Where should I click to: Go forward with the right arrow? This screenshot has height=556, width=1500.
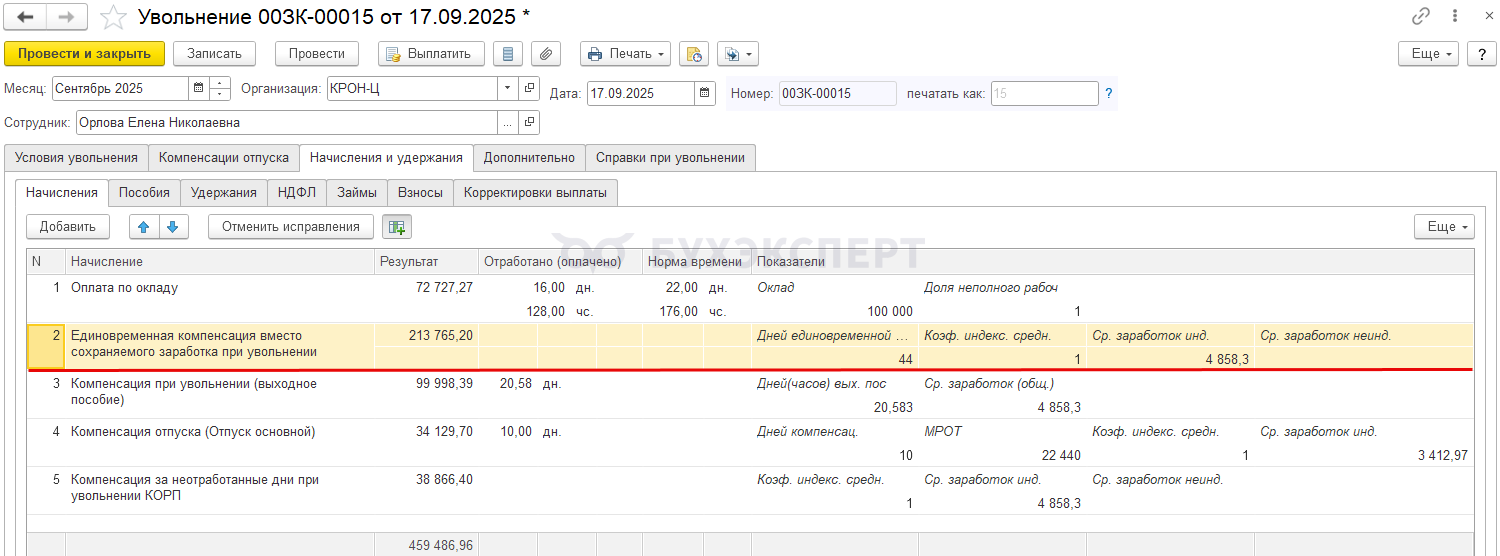66,17
